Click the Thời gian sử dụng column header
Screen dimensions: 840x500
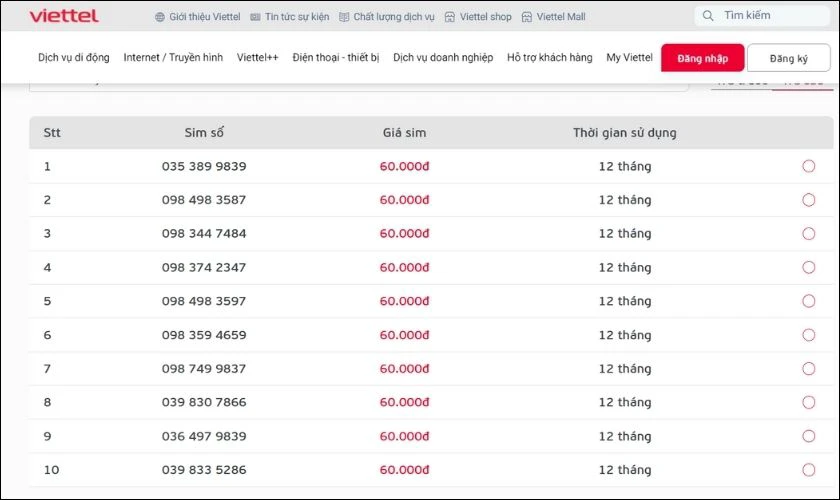[x=625, y=132]
